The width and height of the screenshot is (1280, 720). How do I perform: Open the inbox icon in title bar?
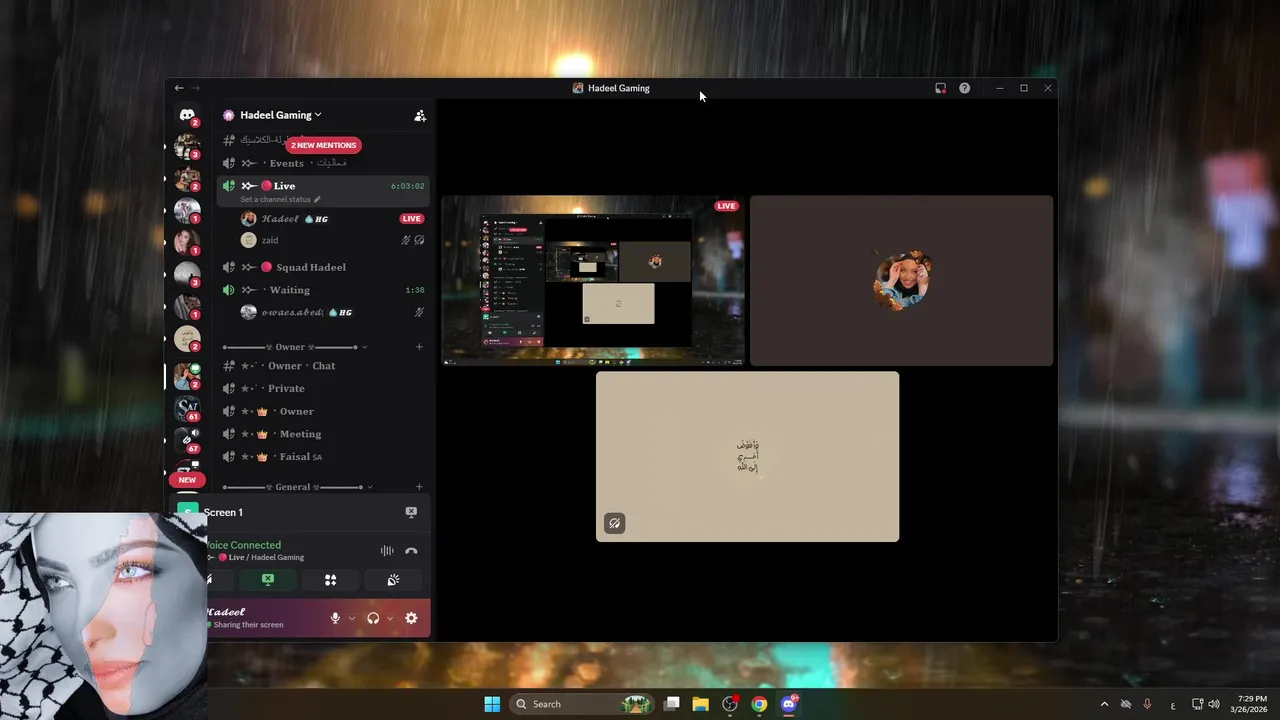[x=940, y=88]
